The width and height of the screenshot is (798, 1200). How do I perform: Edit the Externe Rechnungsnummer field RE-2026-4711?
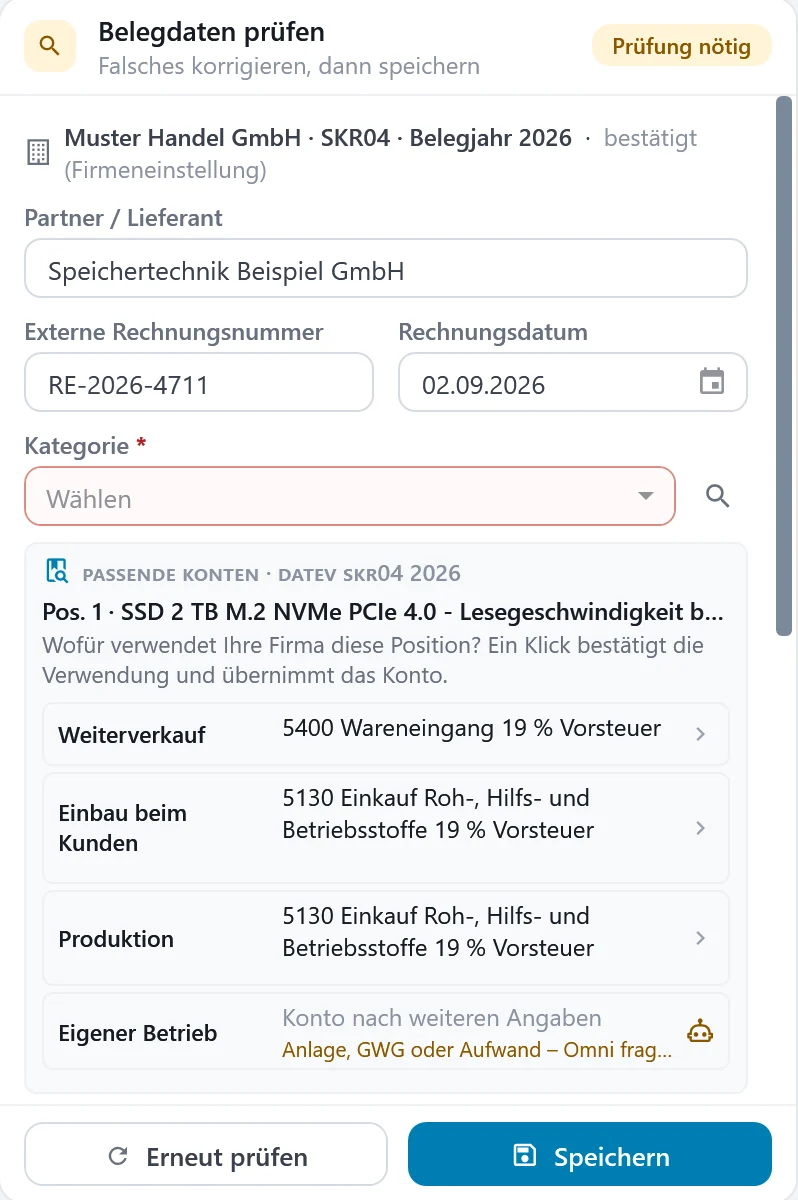[x=199, y=382]
